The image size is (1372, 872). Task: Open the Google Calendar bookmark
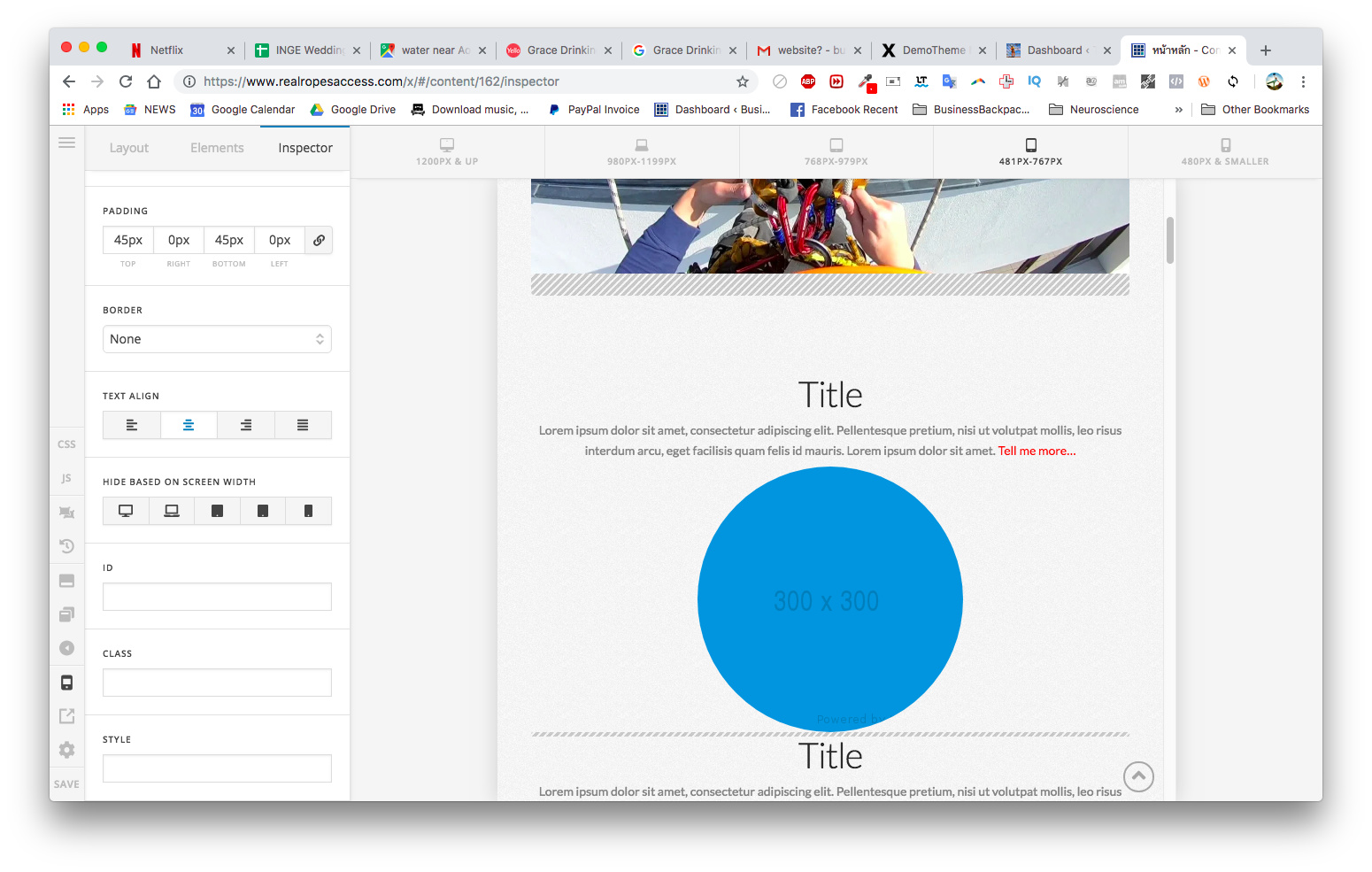(x=243, y=110)
